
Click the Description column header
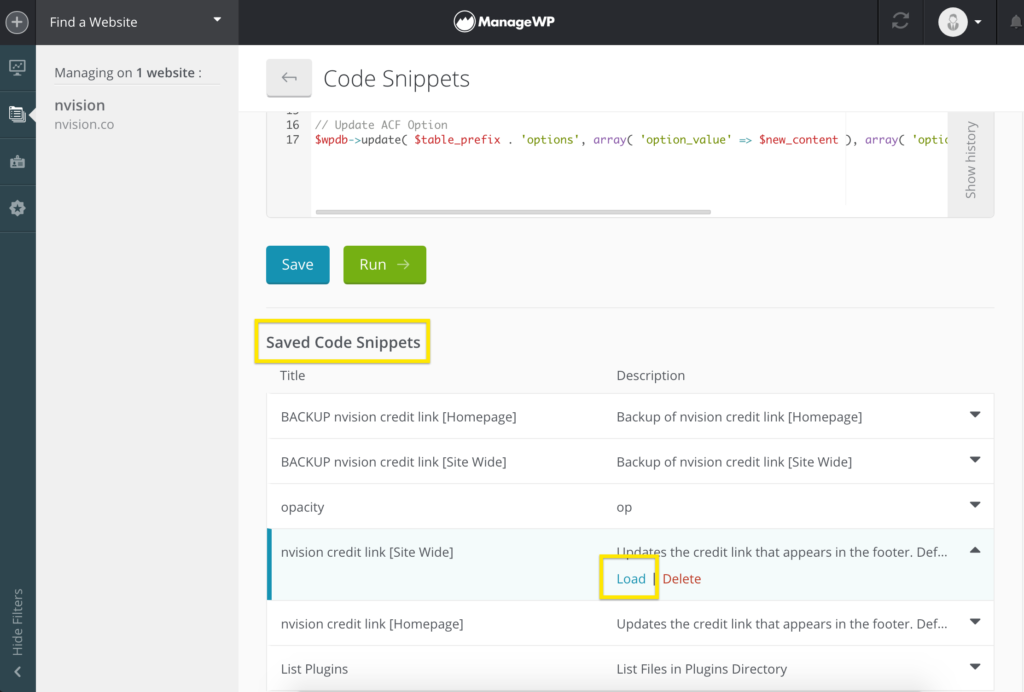coord(650,375)
